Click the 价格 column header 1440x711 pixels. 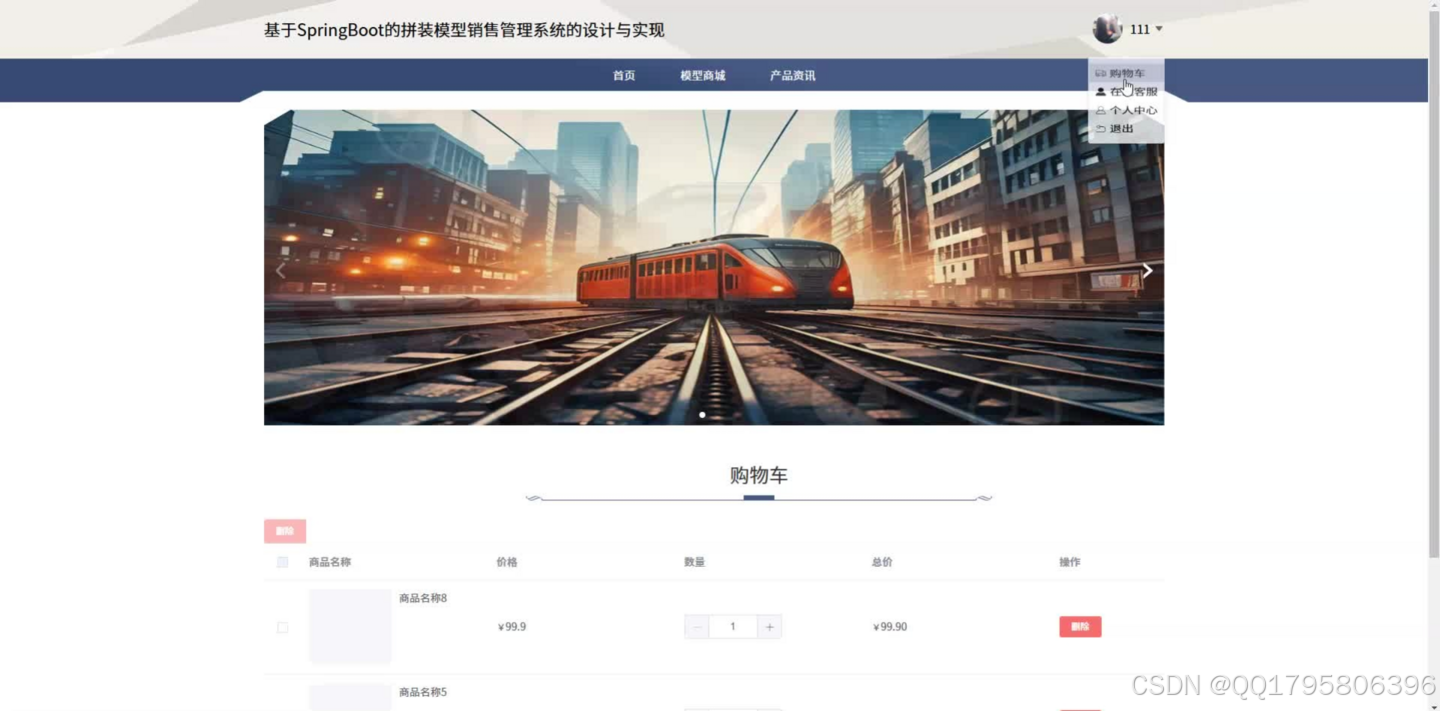click(x=507, y=562)
